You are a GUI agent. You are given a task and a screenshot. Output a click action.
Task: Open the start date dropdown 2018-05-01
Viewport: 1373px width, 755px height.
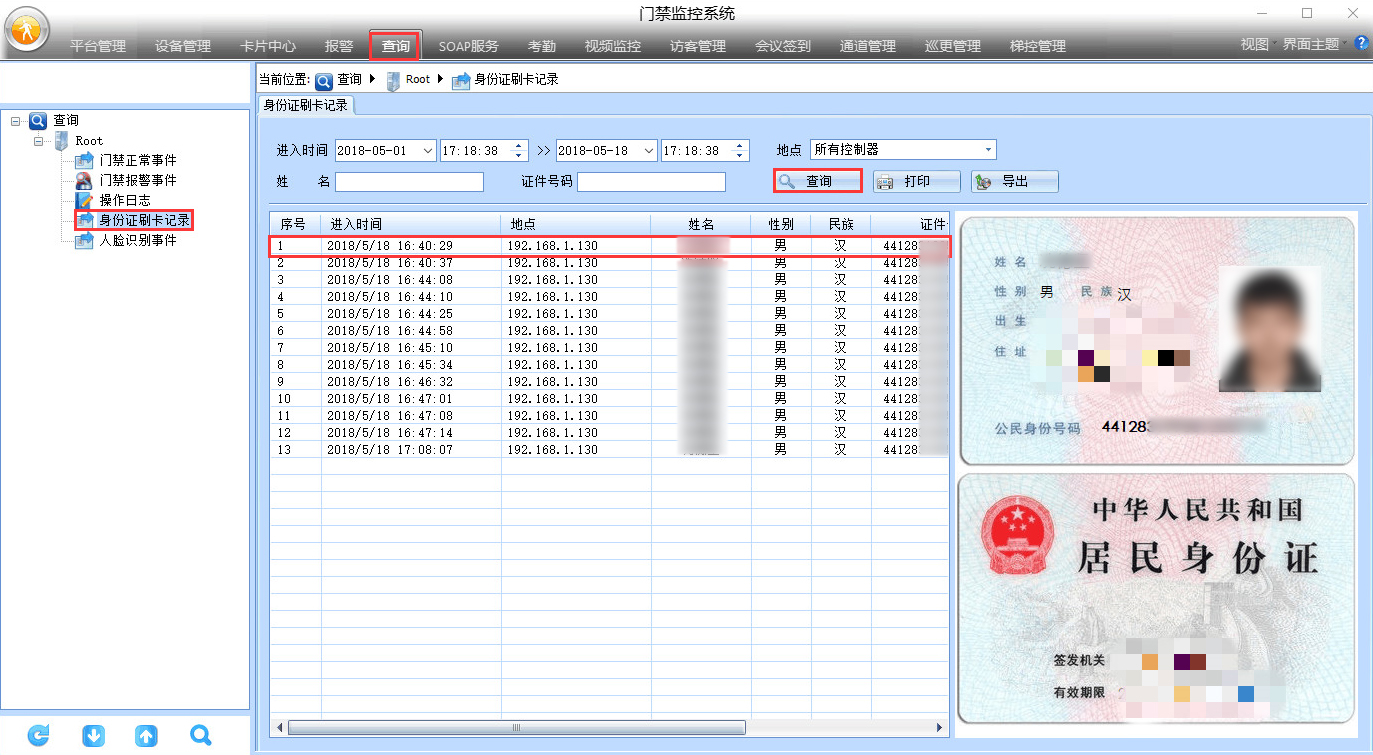[427, 151]
